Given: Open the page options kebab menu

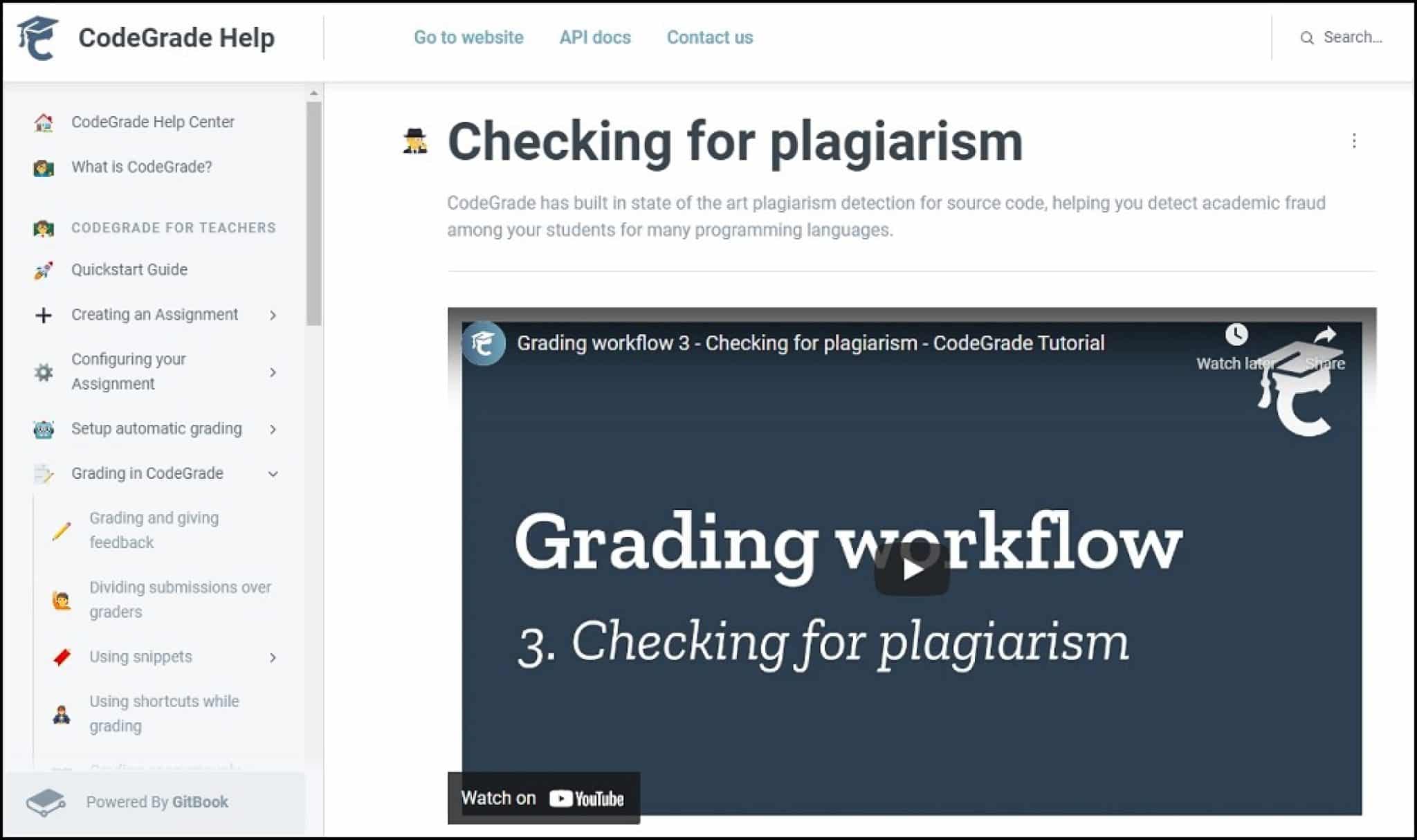Looking at the screenshot, I should coord(1354,140).
